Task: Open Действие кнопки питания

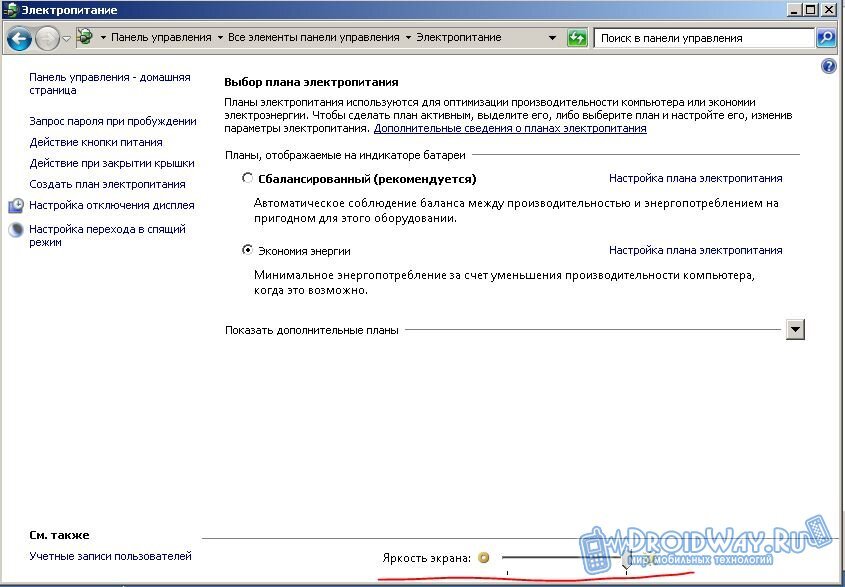Action: (96, 142)
